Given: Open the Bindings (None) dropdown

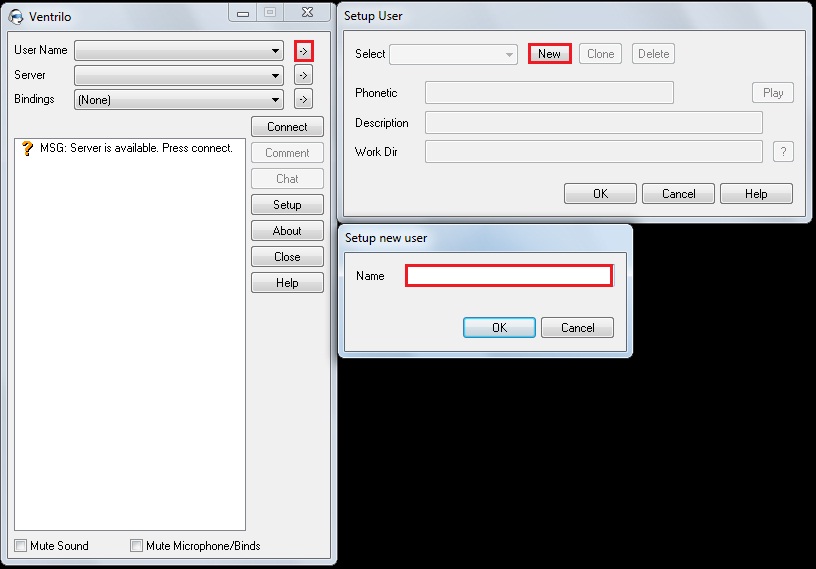Looking at the screenshot, I should click(179, 99).
